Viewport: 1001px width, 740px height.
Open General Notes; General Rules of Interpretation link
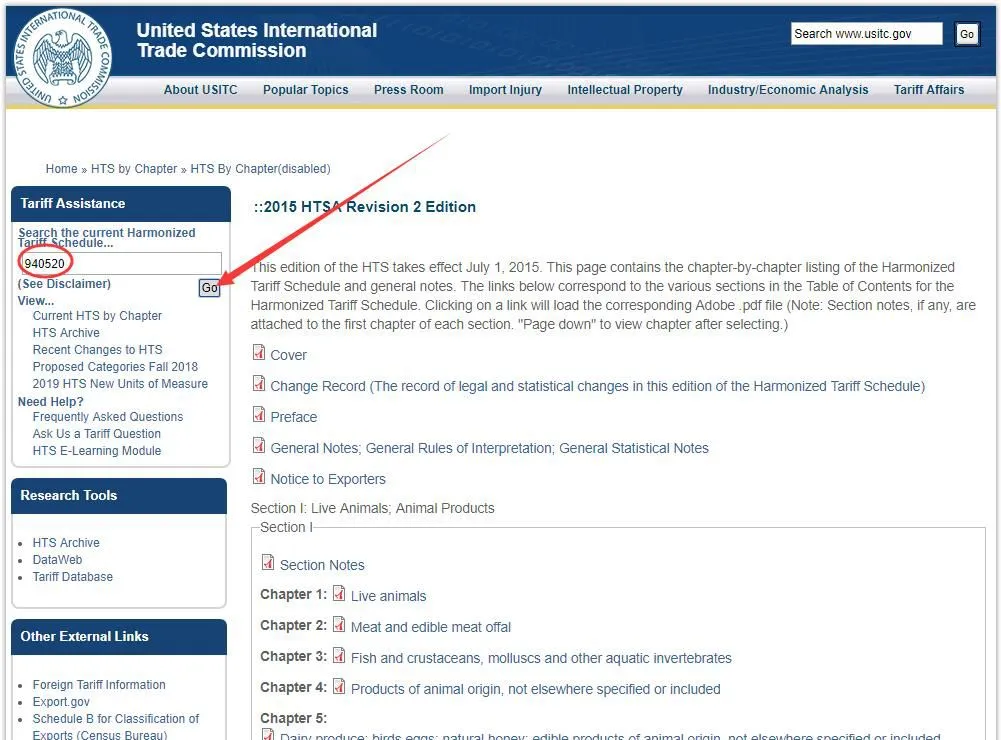(x=490, y=448)
